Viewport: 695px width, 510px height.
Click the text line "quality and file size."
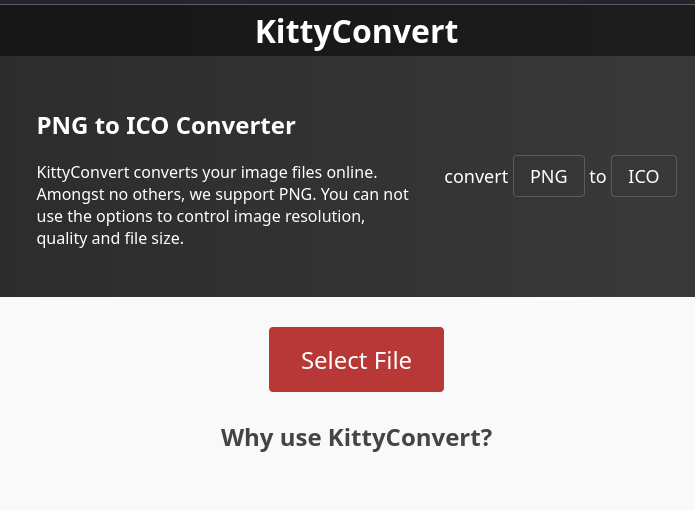click(x=110, y=239)
